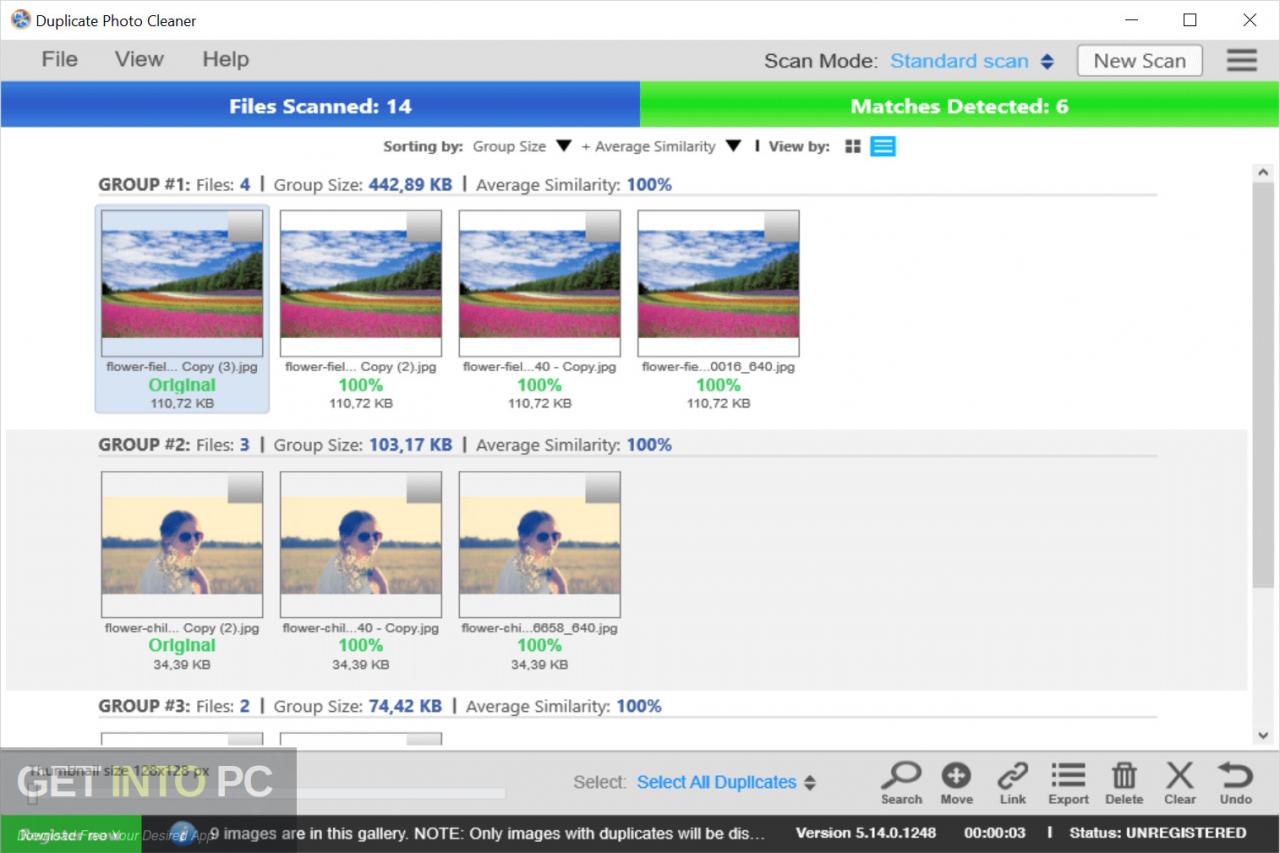Click the scrollbar down arrow

pyautogui.click(x=1264, y=736)
